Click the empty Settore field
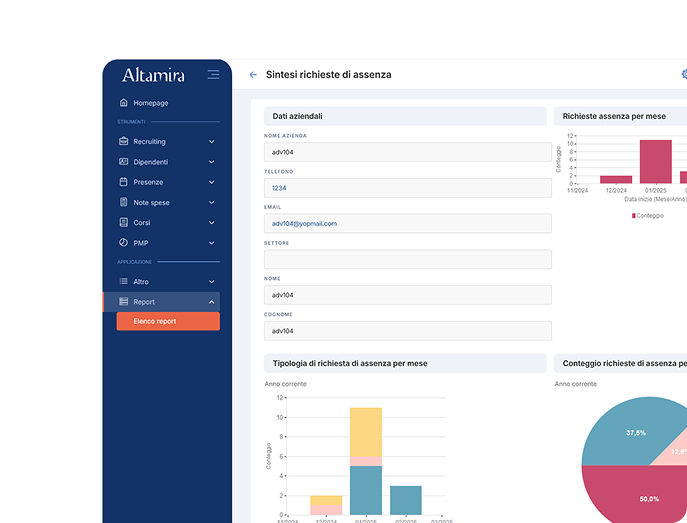This screenshot has height=523, width=687. pos(407,260)
